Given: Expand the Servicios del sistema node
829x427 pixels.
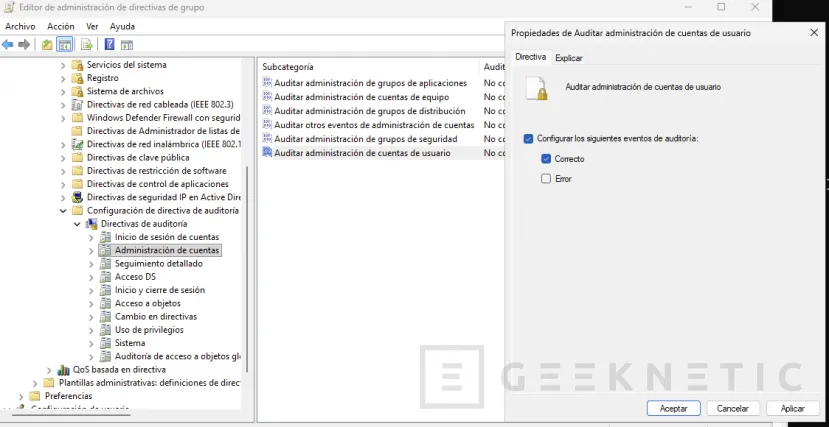Looking at the screenshot, I should coord(63,65).
